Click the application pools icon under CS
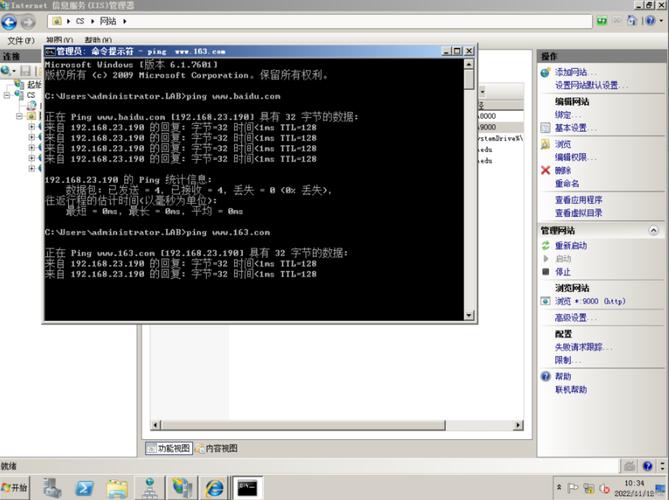Viewport: 669px width, 500px height. [32, 105]
